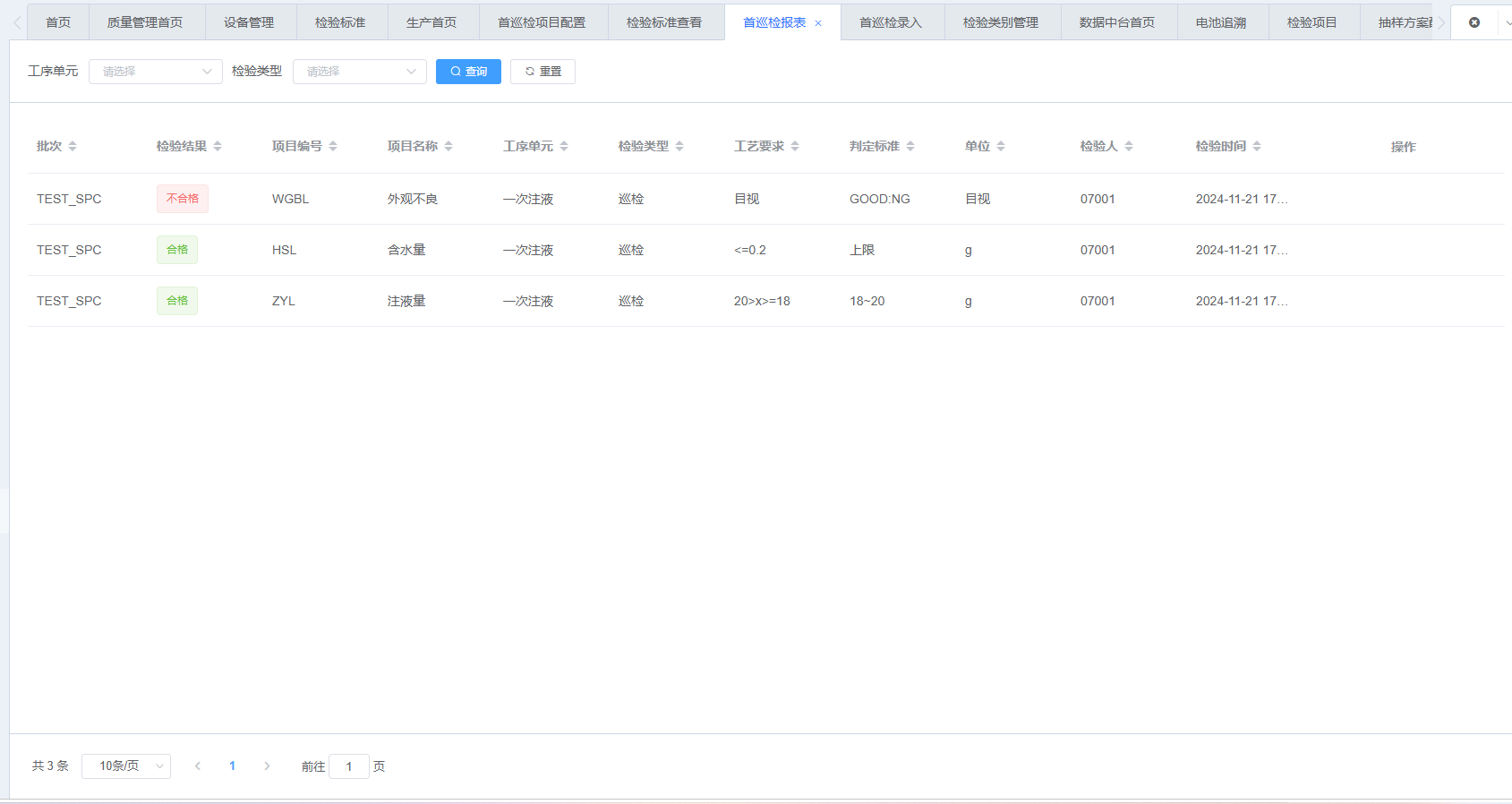Click the 20>x>=18 process requirement cell
This screenshot has height=804, width=1512.
762,301
